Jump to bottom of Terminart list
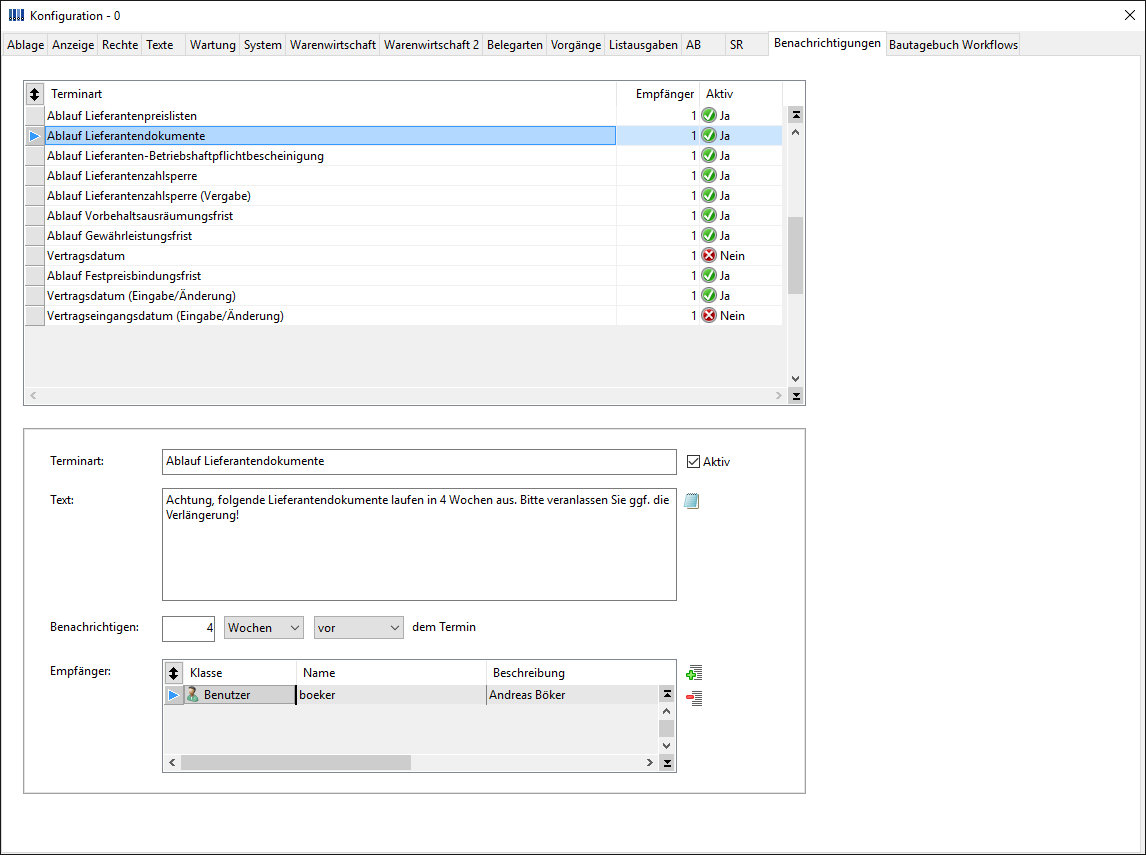Viewport: 1146px width, 855px height. click(x=796, y=396)
